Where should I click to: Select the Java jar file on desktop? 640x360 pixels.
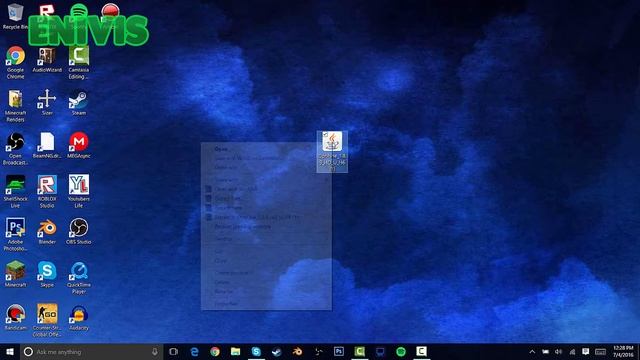point(332,151)
